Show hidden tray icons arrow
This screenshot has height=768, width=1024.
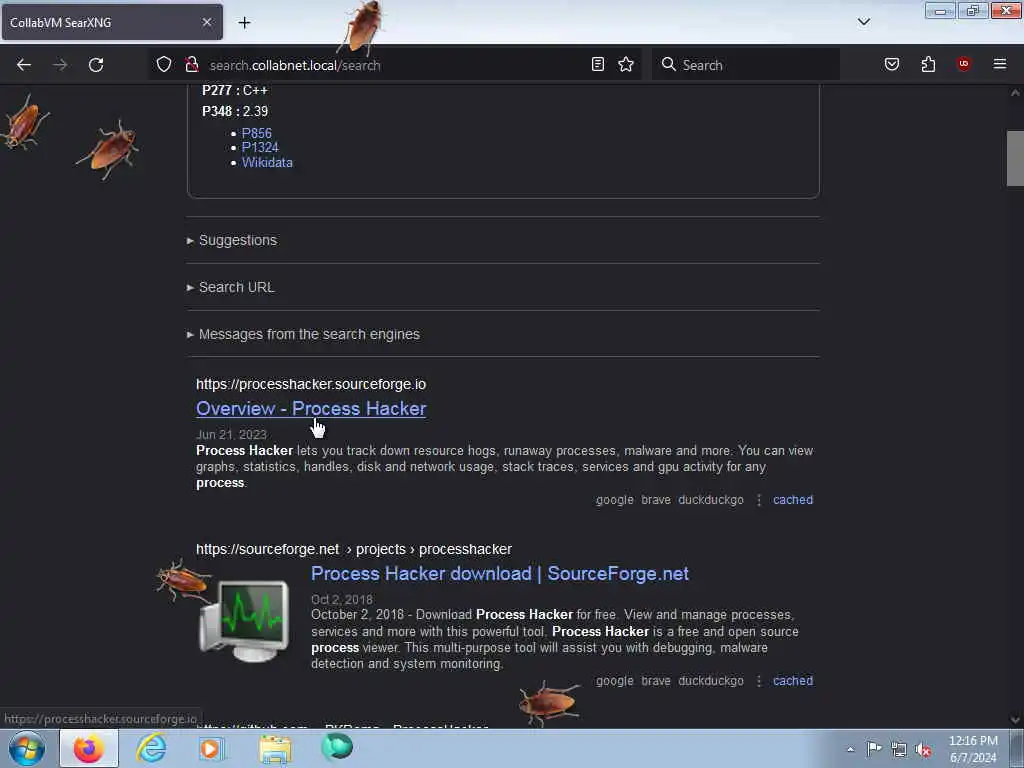click(850, 749)
